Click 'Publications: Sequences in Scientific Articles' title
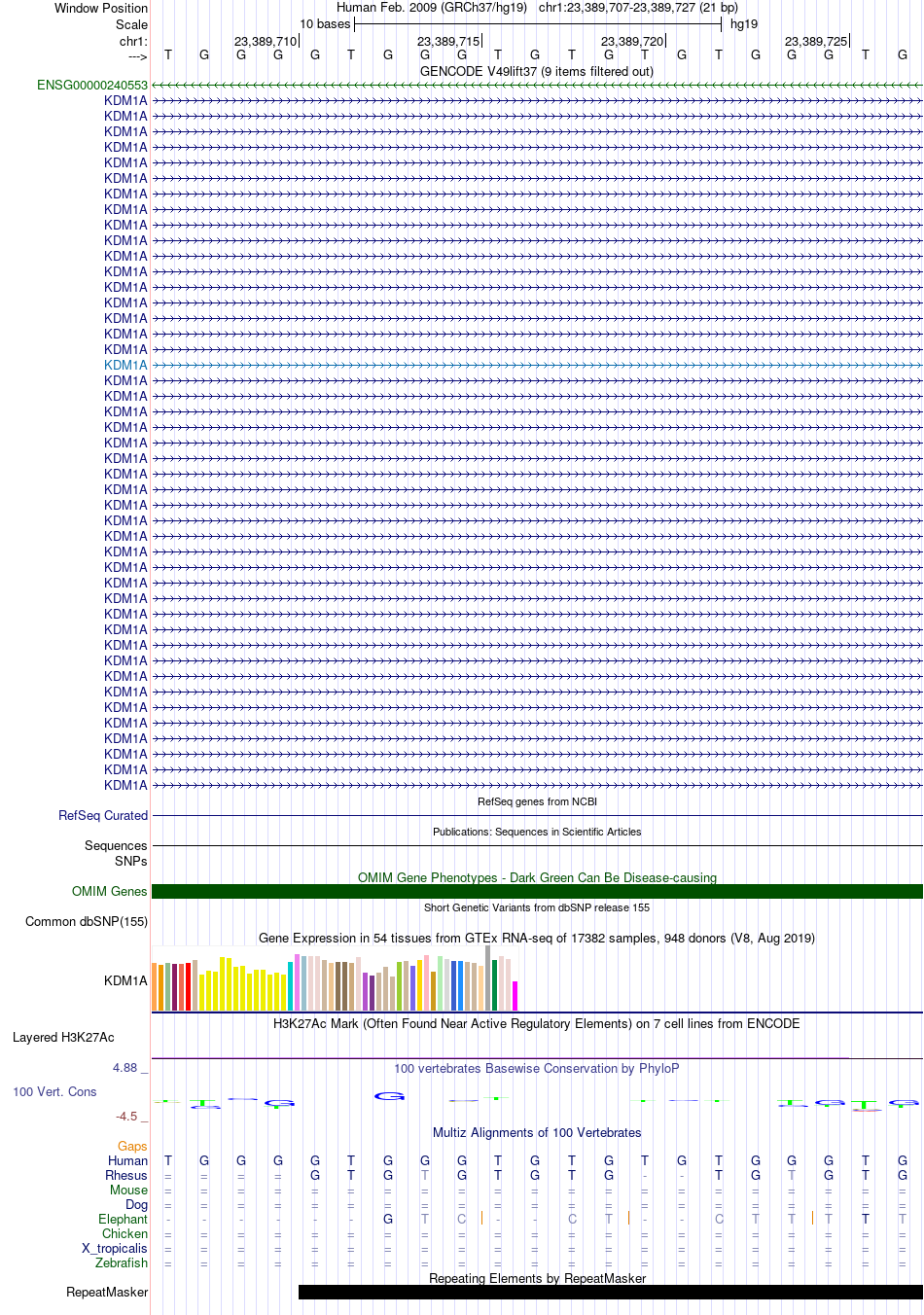 point(537,833)
